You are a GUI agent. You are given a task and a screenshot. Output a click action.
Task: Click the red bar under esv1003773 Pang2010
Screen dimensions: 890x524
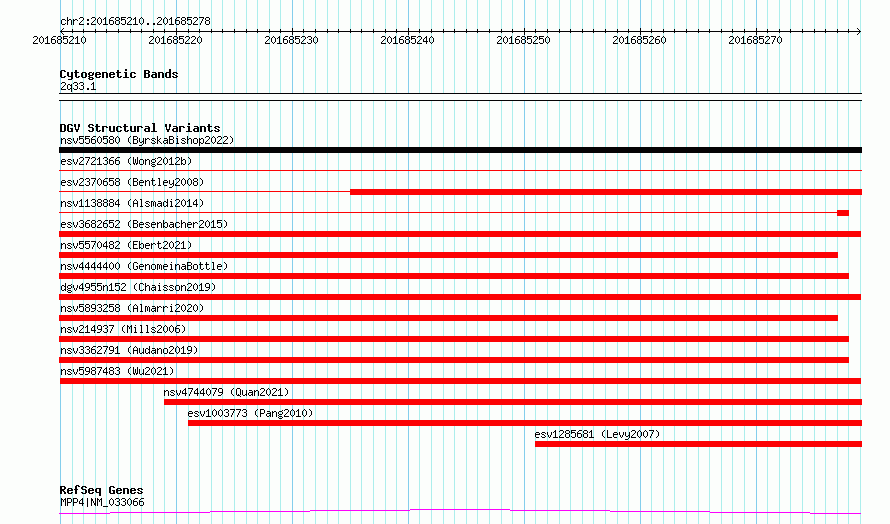(525, 423)
